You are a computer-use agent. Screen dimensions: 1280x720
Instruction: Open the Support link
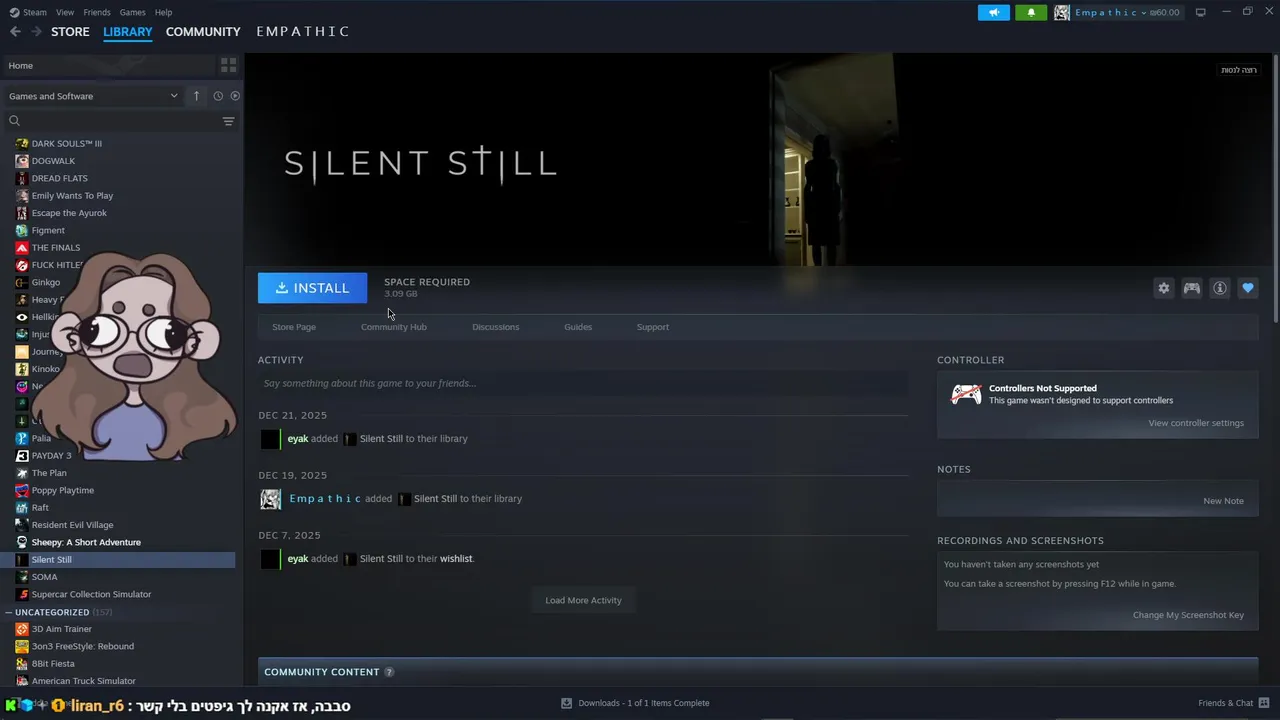(x=653, y=327)
